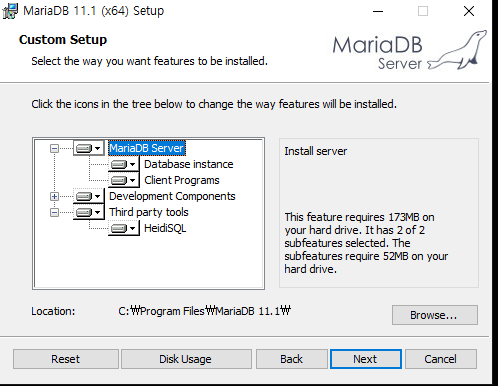Go Back to previous setup step
The width and height of the screenshot is (498, 386).
click(292, 359)
